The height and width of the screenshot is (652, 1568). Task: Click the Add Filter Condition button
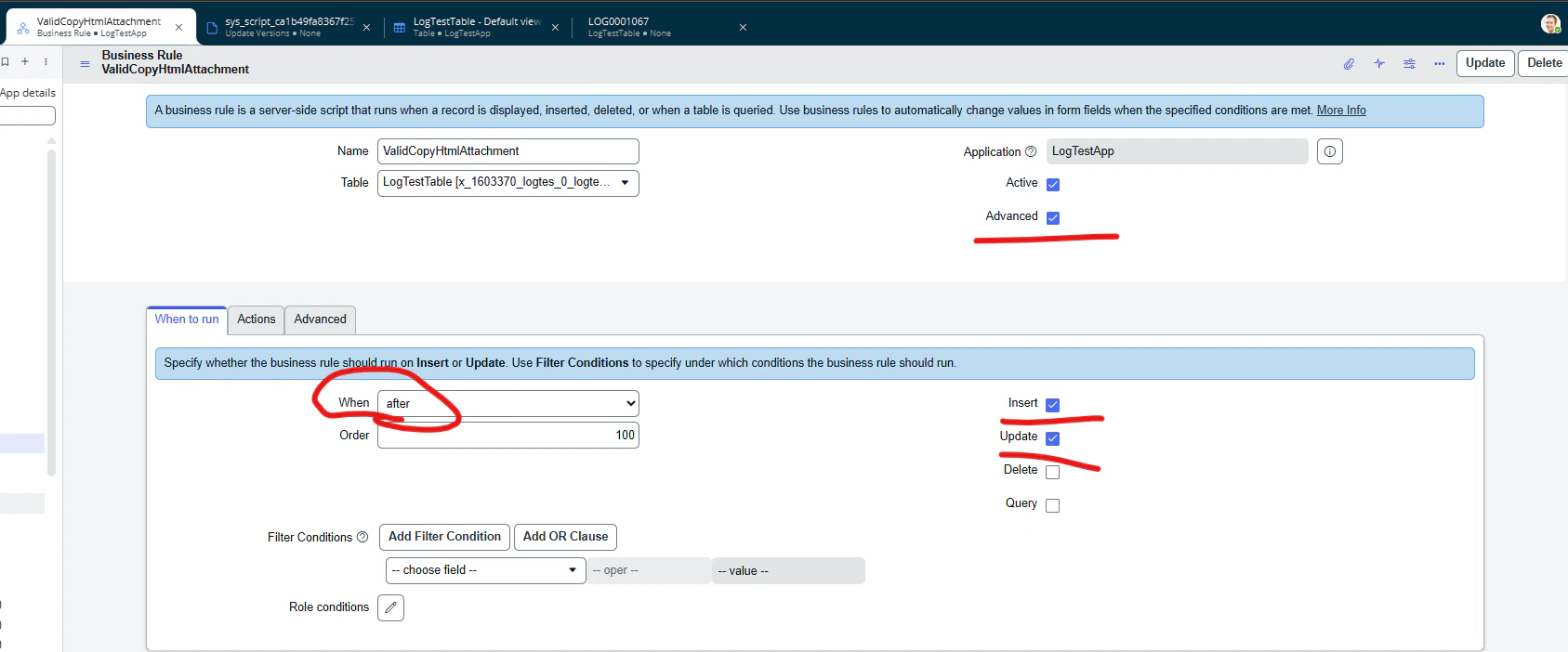tap(444, 537)
